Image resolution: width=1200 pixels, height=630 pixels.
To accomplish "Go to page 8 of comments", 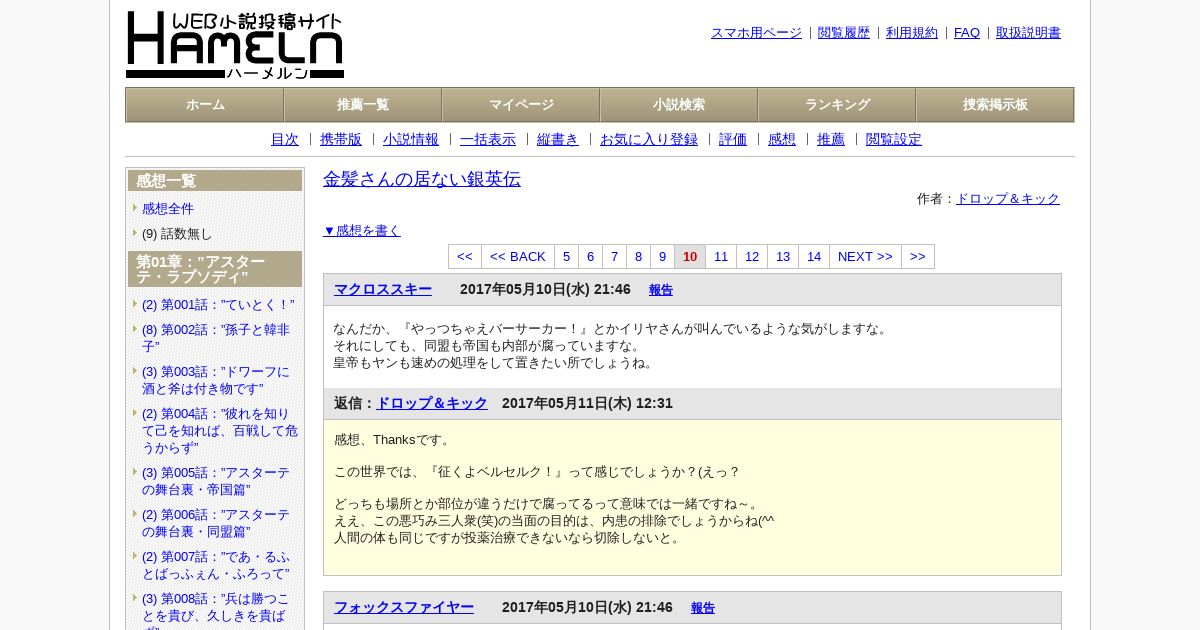I will tap(639, 257).
